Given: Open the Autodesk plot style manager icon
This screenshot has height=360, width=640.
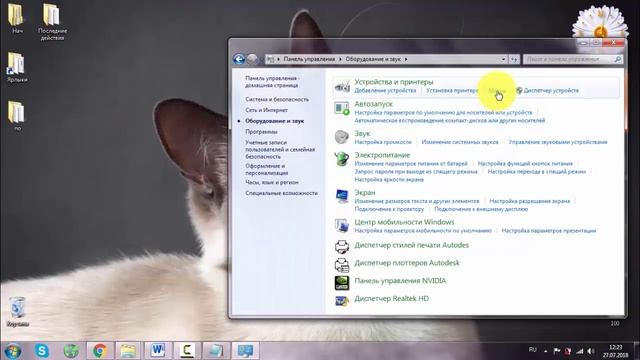Looking at the screenshot, I should pos(342,247).
